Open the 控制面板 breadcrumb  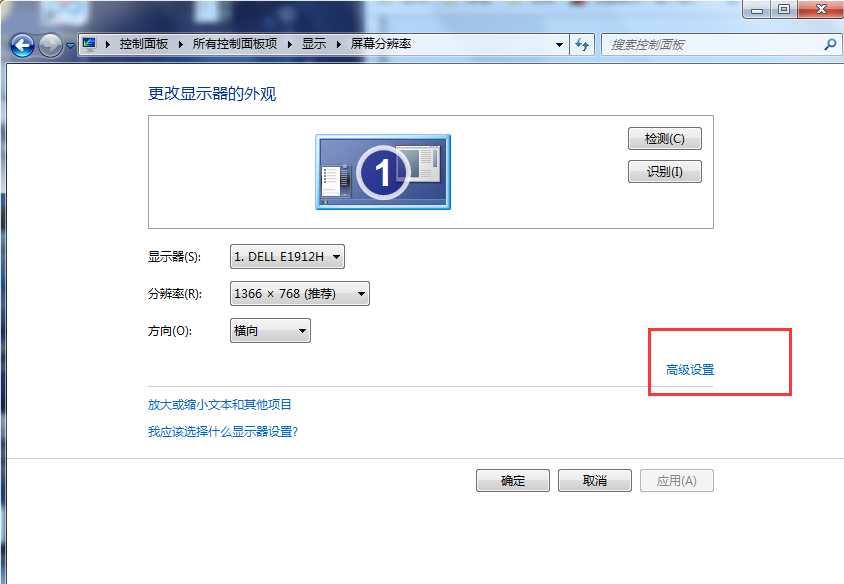[144, 44]
